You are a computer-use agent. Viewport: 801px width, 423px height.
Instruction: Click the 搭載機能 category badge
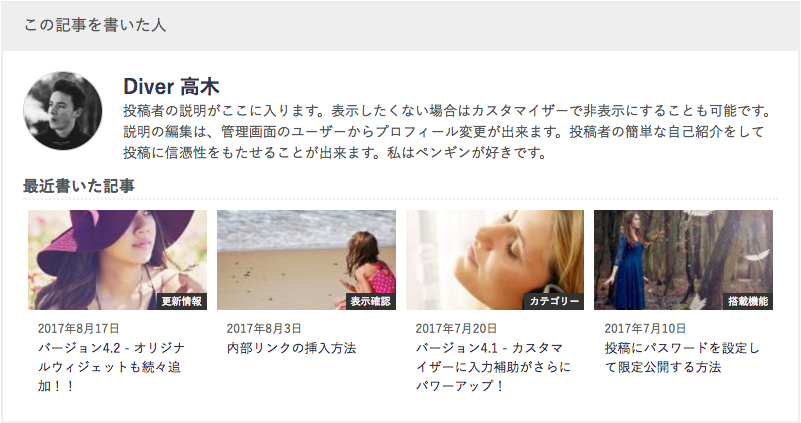click(748, 301)
